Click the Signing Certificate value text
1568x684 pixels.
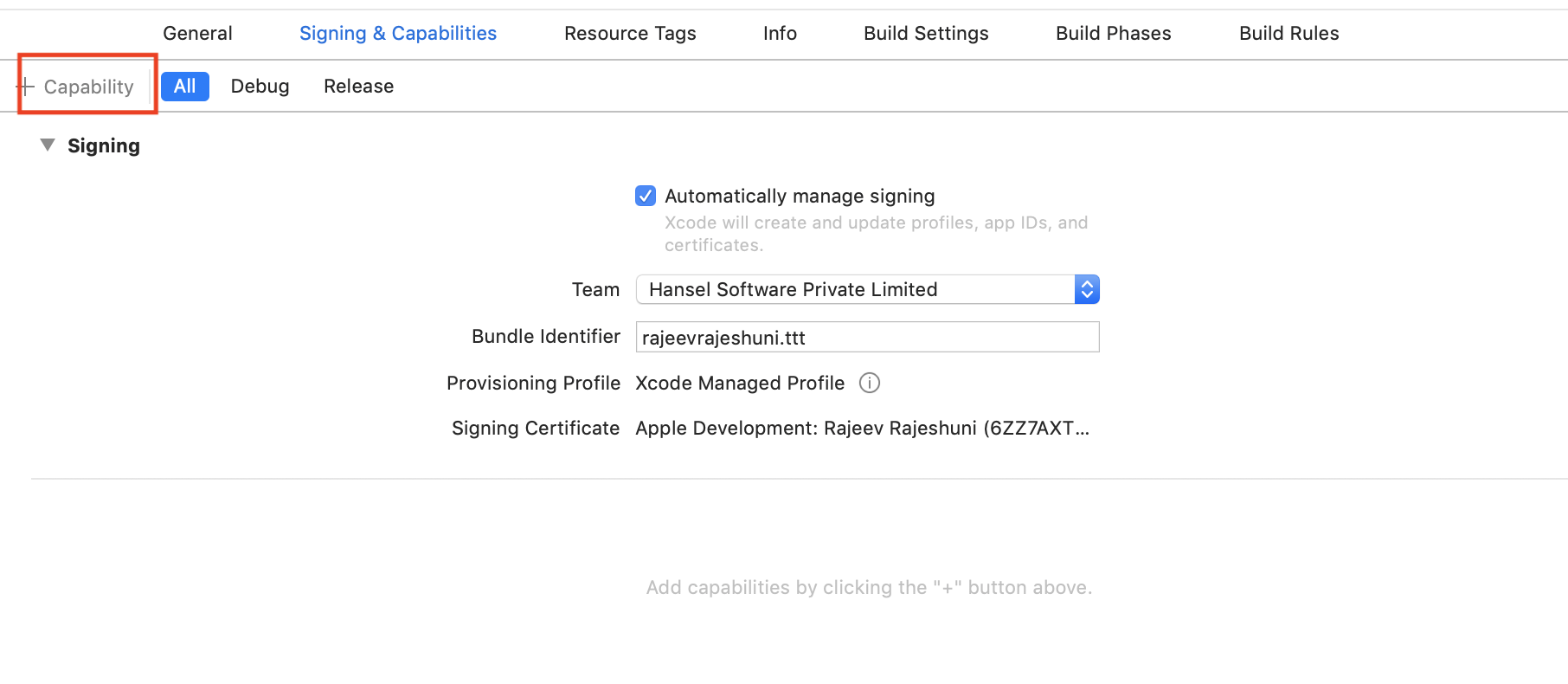[x=862, y=428]
